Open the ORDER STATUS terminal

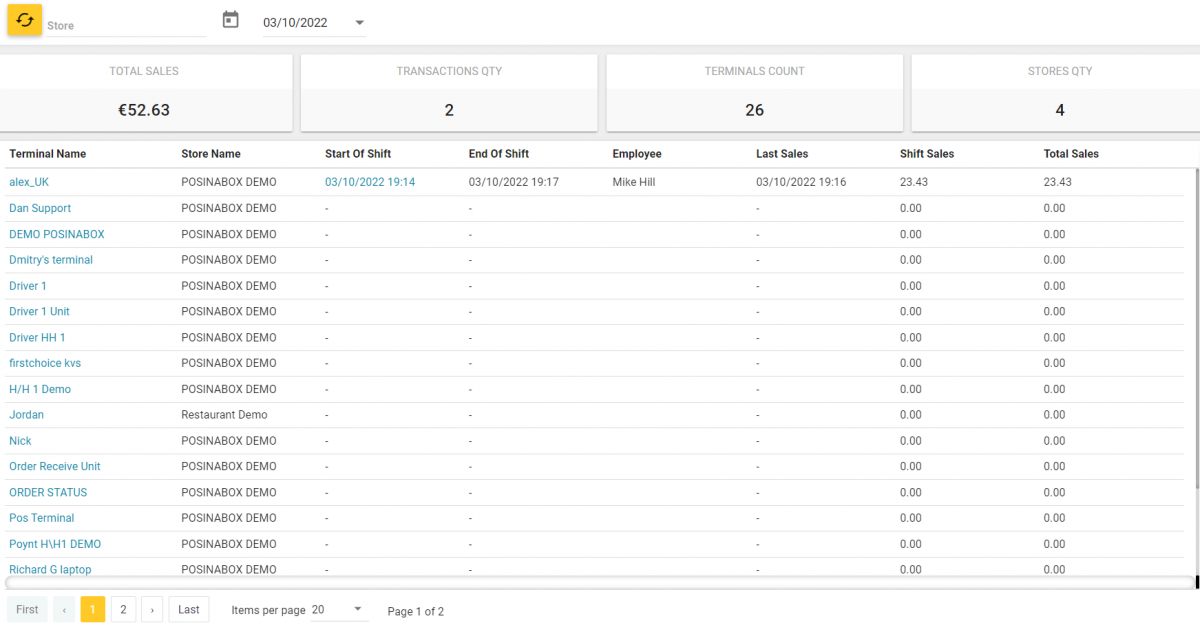[47, 492]
